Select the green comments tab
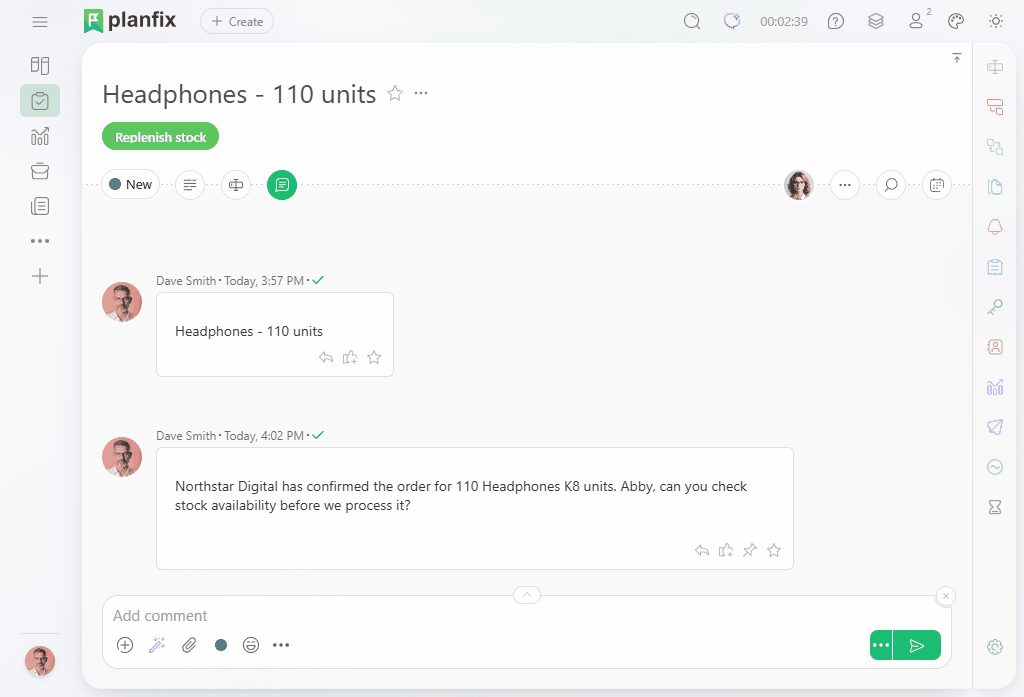The width and height of the screenshot is (1024, 697). click(282, 185)
